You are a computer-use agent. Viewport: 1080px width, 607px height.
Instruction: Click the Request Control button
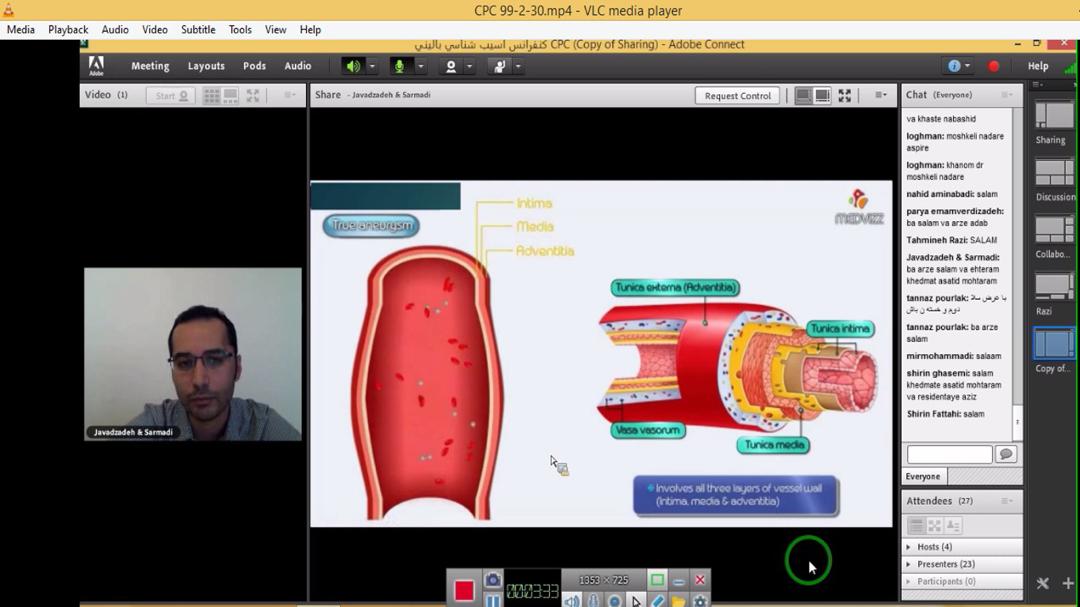coord(737,96)
